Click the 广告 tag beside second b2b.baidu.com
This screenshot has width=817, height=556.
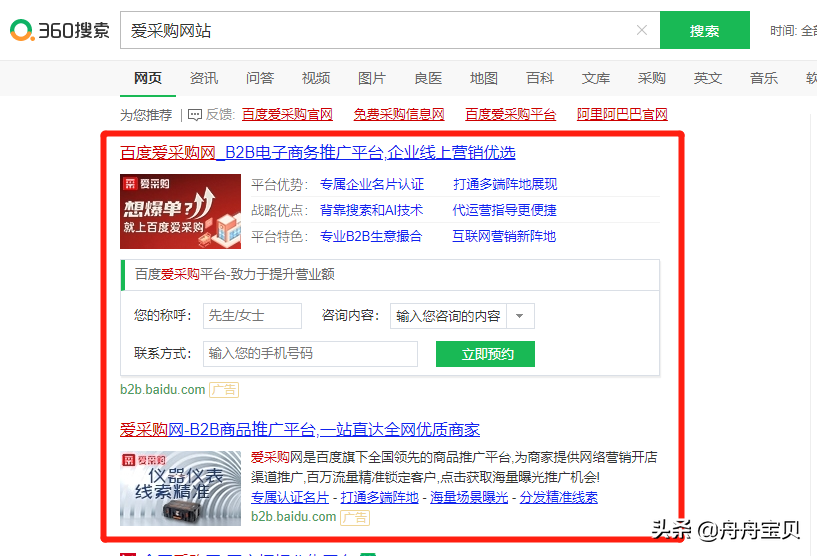355,517
